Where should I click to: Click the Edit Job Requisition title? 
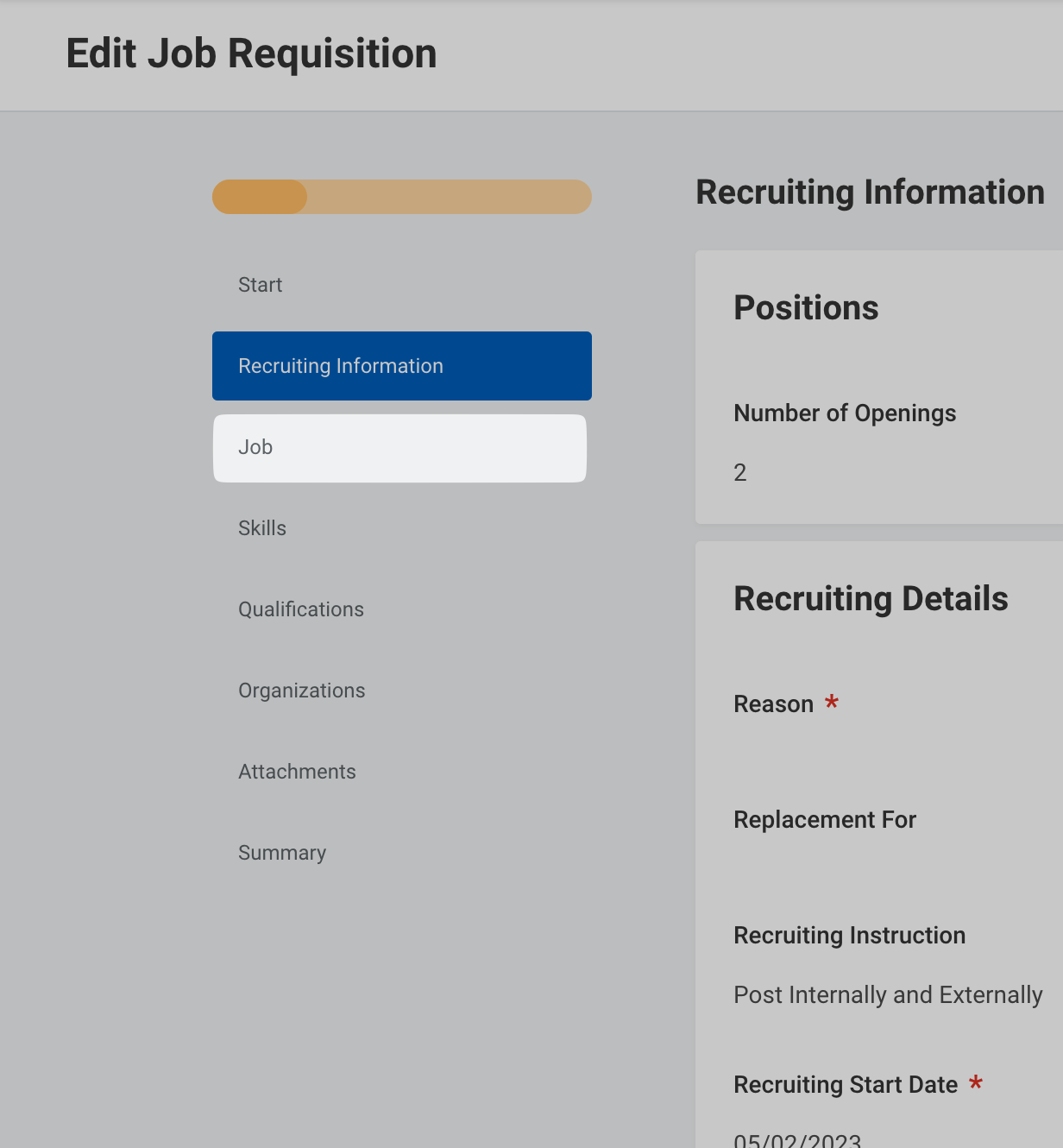pos(252,54)
